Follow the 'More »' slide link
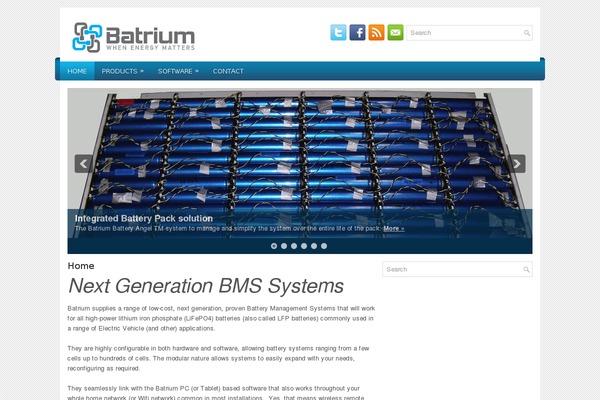Image resolution: width=600 pixels, height=400 pixels. tap(394, 229)
